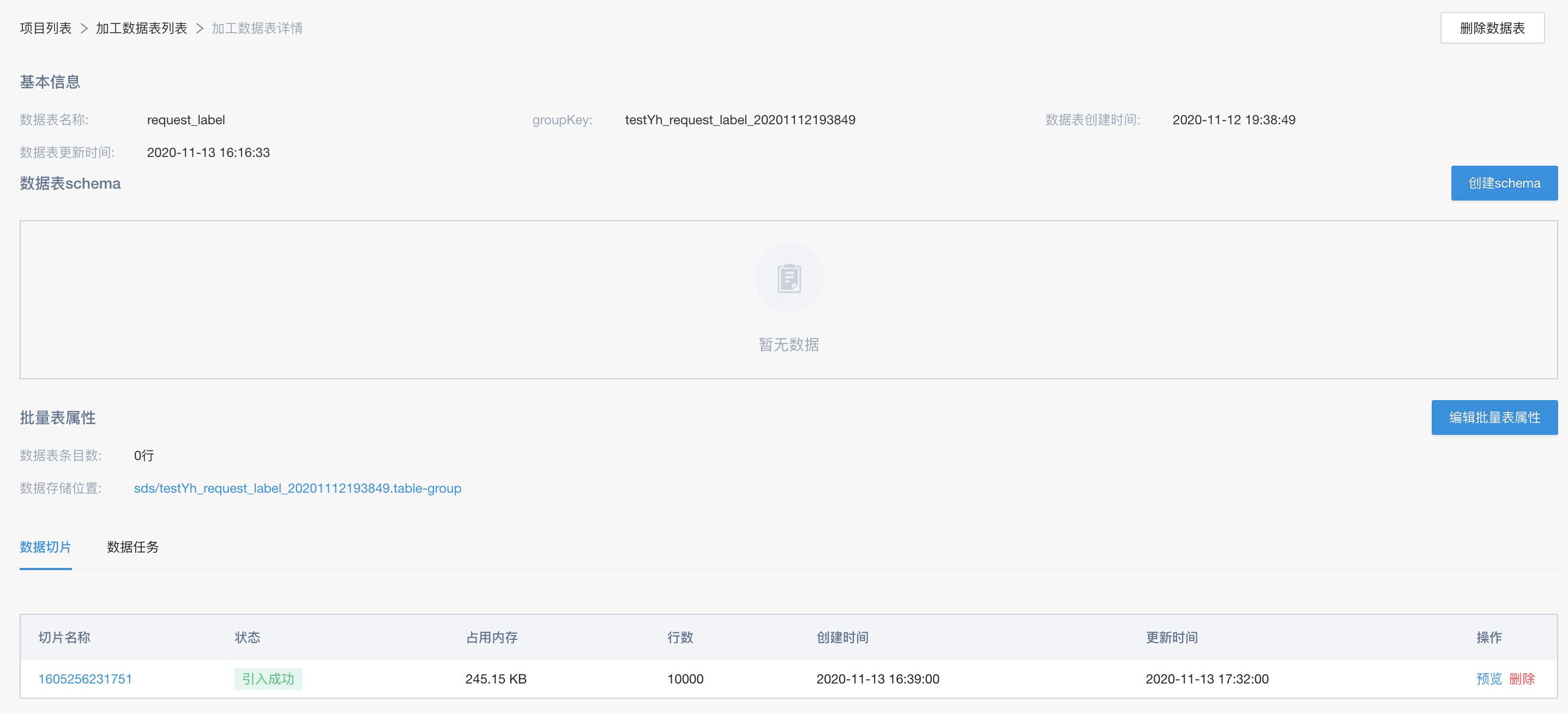
Task: Click 编辑批量表属性 button
Action: tap(1494, 417)
